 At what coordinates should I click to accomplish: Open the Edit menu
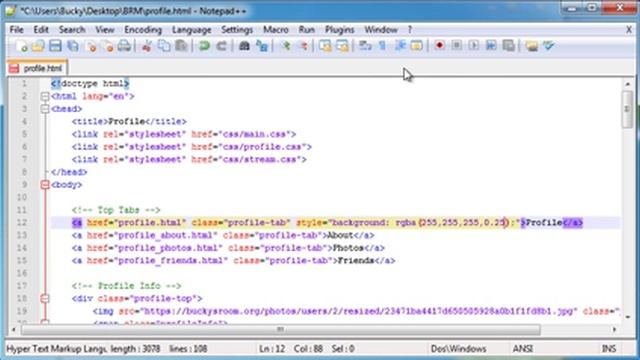coord(41,30)
